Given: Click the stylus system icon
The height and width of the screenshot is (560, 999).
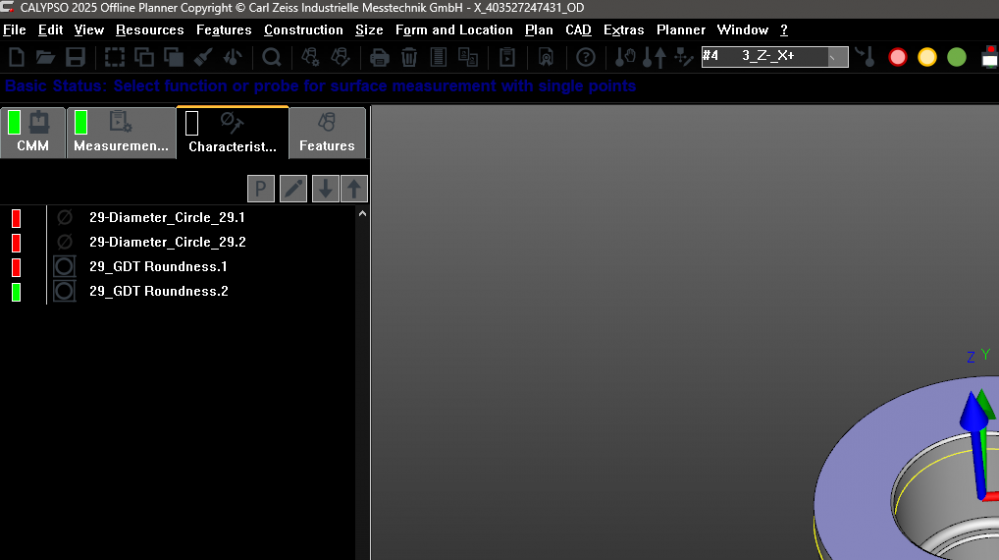Looking at the screenshot, I should pyautogui.click(x=684, y=57).
